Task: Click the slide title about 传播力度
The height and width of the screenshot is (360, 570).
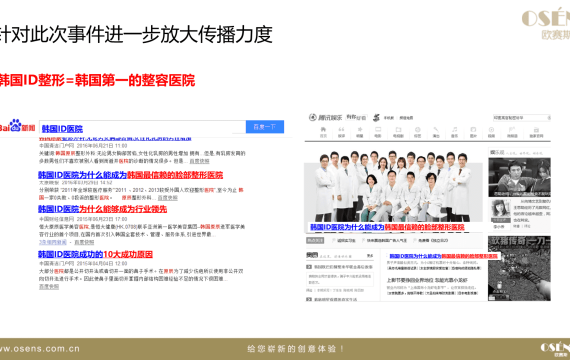Action: (x=136, y=35)
